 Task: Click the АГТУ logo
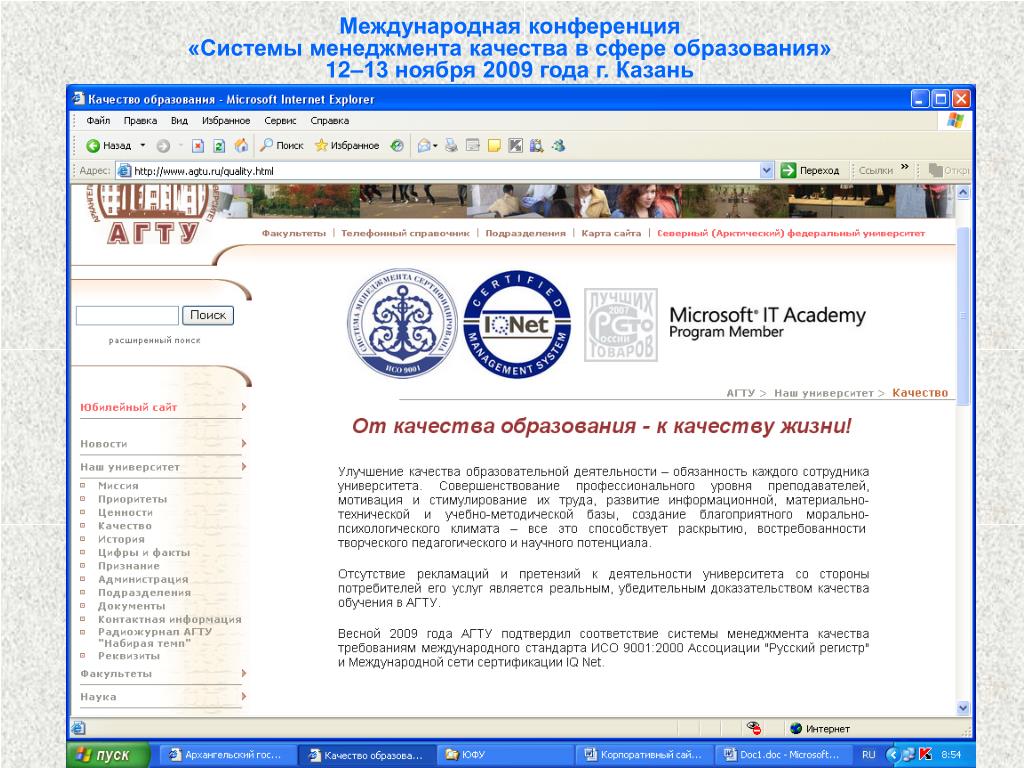coord(153,214)
